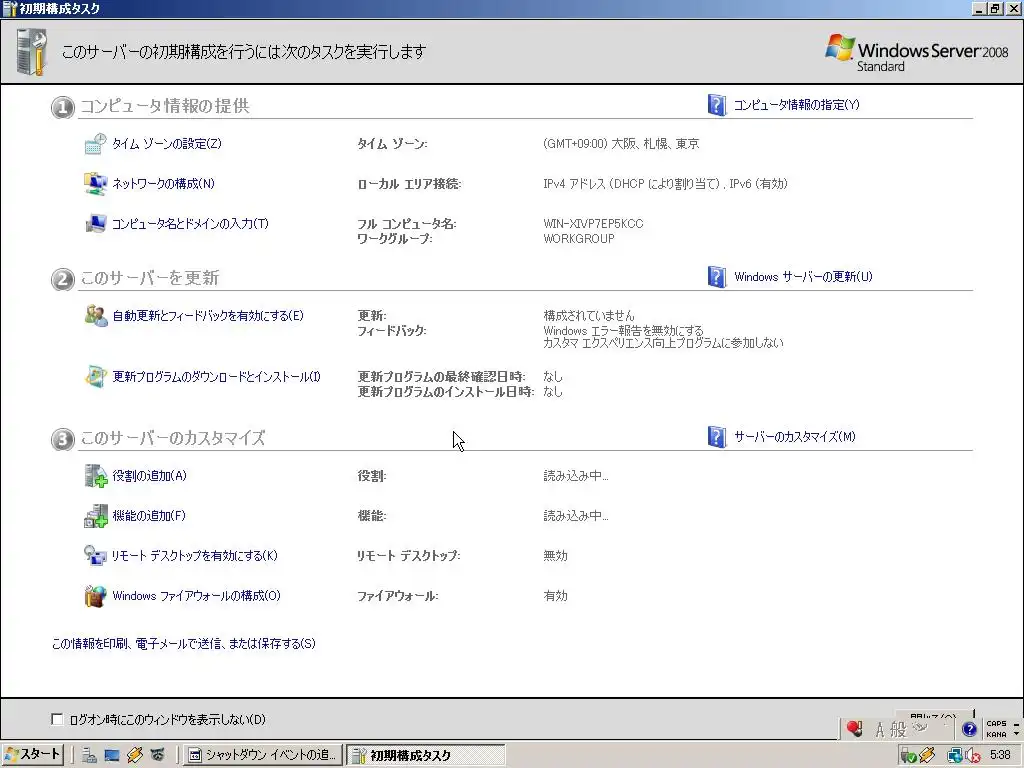Click the このサーバーのカスタマイズ section heading
Viewport: 1024px width, 768px height.
172,438
